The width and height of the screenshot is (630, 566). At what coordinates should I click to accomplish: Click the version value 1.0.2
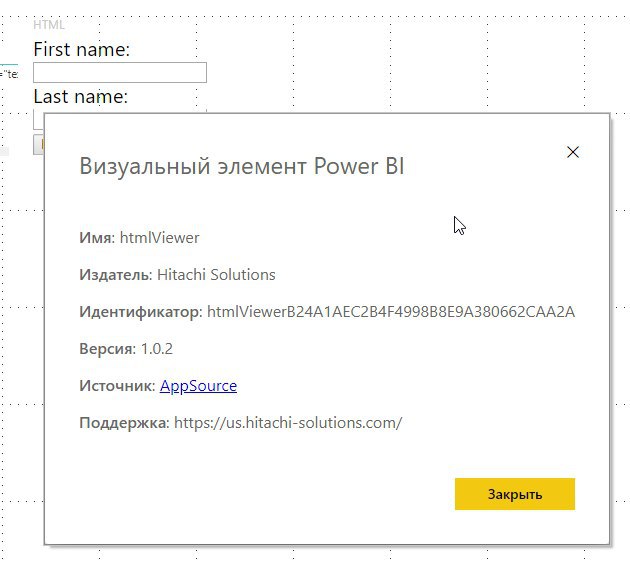point(157,349)
